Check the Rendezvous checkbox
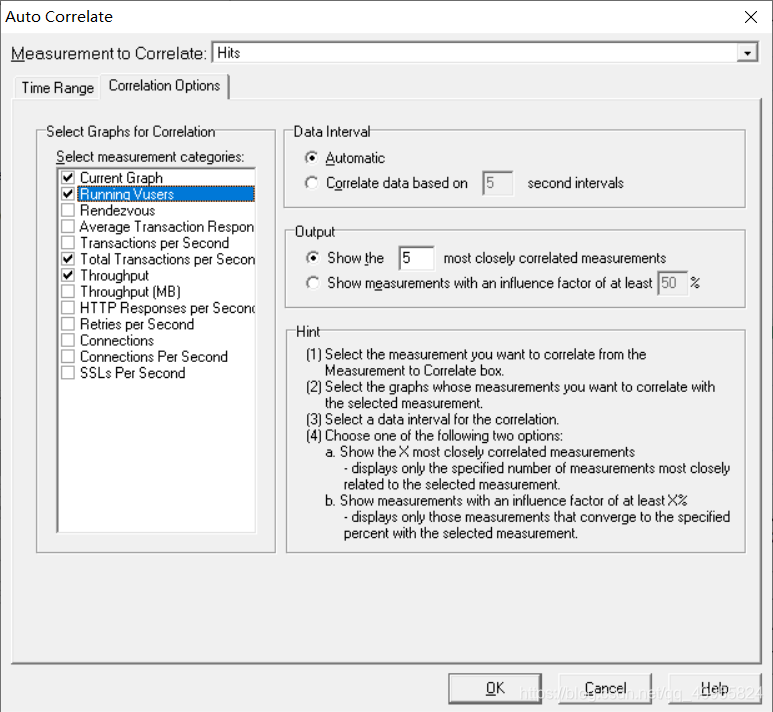 (68, 210)
